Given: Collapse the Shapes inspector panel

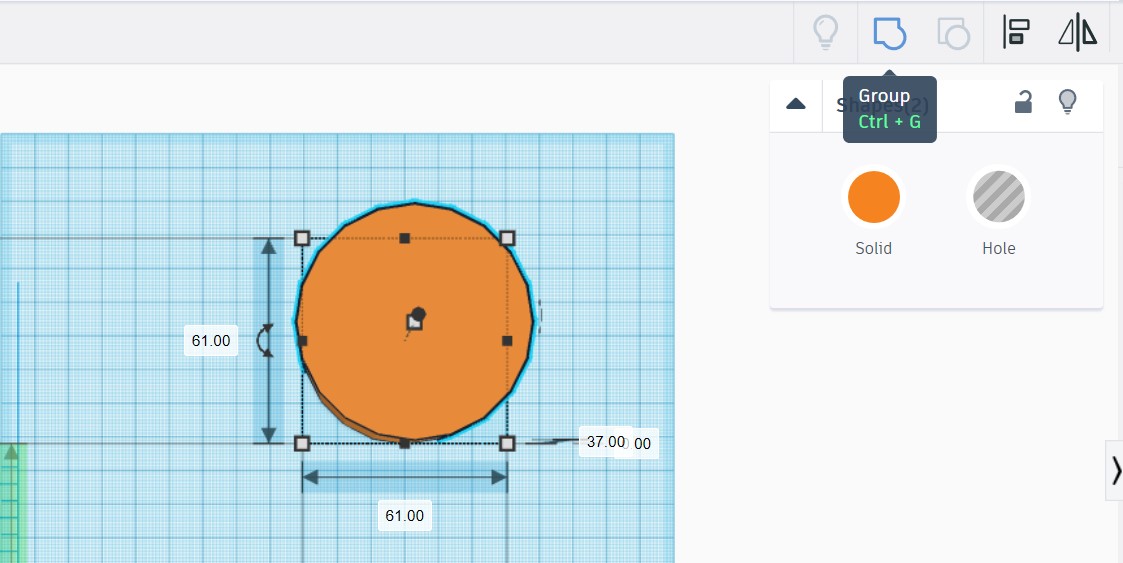Looking at the screenshot, I should pos(796,105).
